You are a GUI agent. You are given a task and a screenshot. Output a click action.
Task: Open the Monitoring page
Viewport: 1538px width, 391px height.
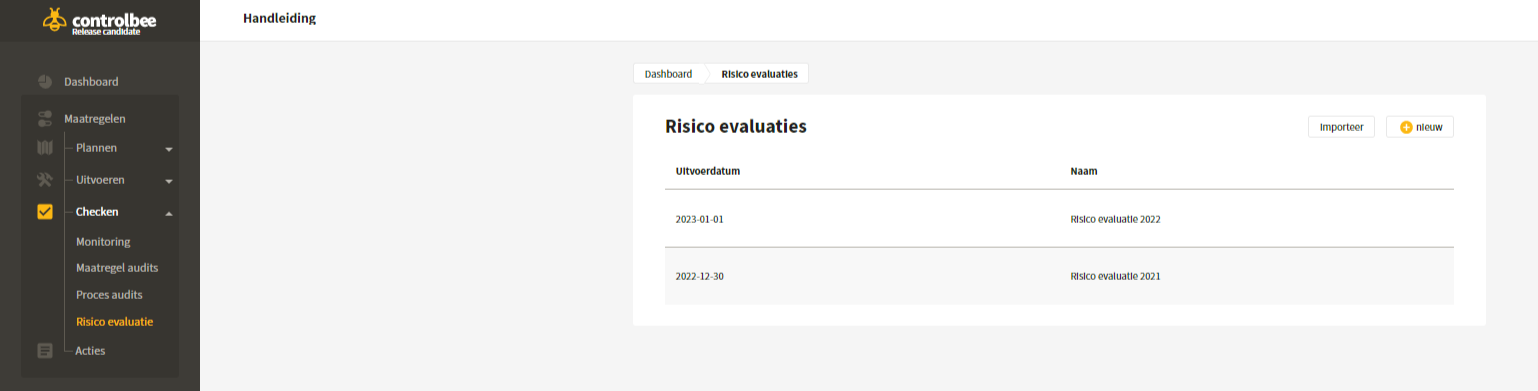click(x=103, y=242)
